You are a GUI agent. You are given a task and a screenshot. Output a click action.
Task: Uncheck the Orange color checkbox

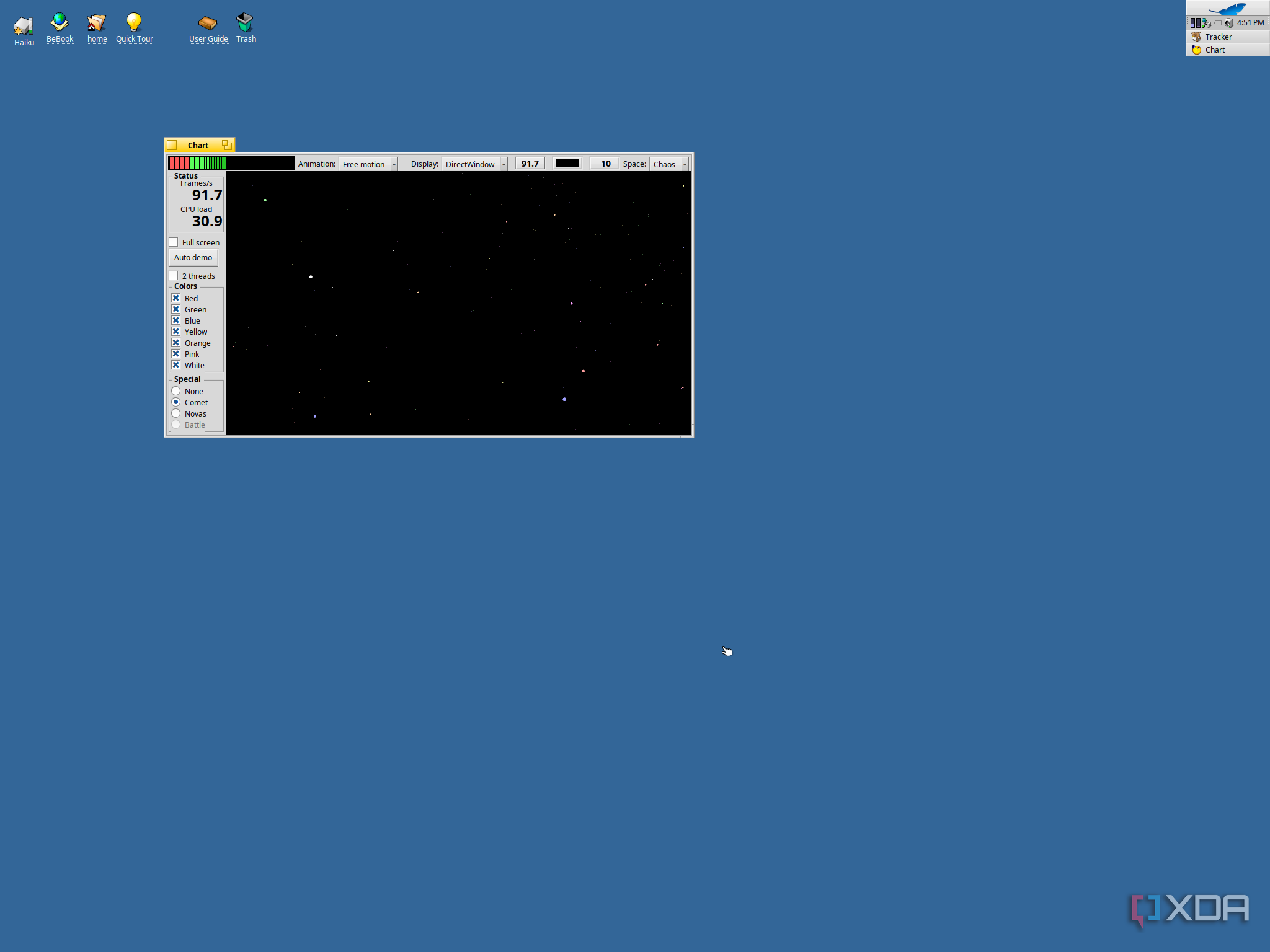(x=176, y=343)
